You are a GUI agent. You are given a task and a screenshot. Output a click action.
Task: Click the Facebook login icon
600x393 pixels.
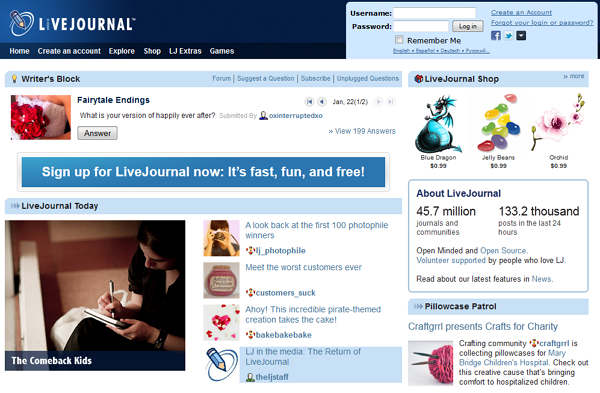(x=496, y=36)
